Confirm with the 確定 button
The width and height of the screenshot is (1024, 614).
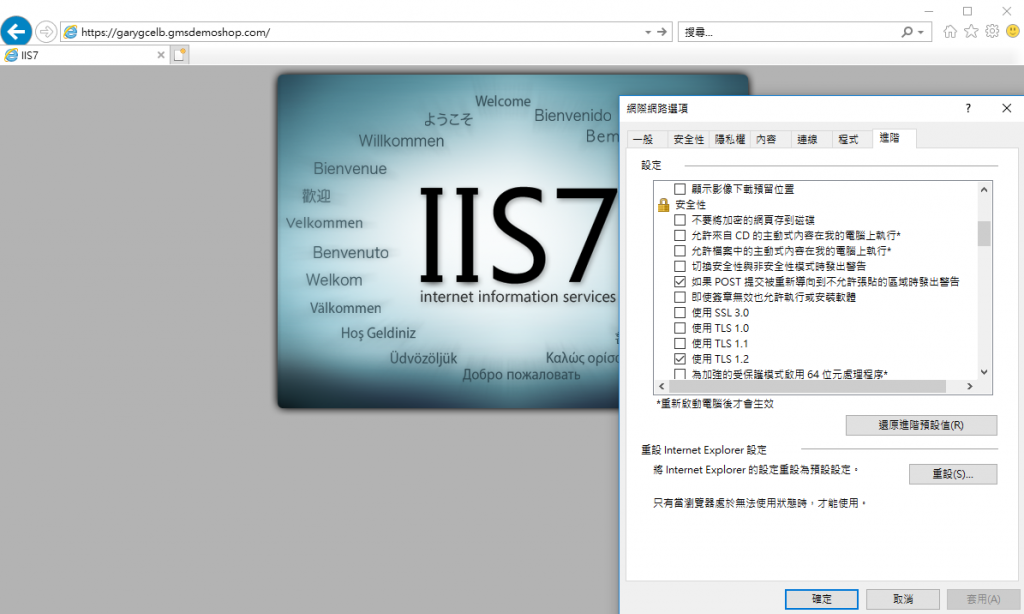(822, 599)
